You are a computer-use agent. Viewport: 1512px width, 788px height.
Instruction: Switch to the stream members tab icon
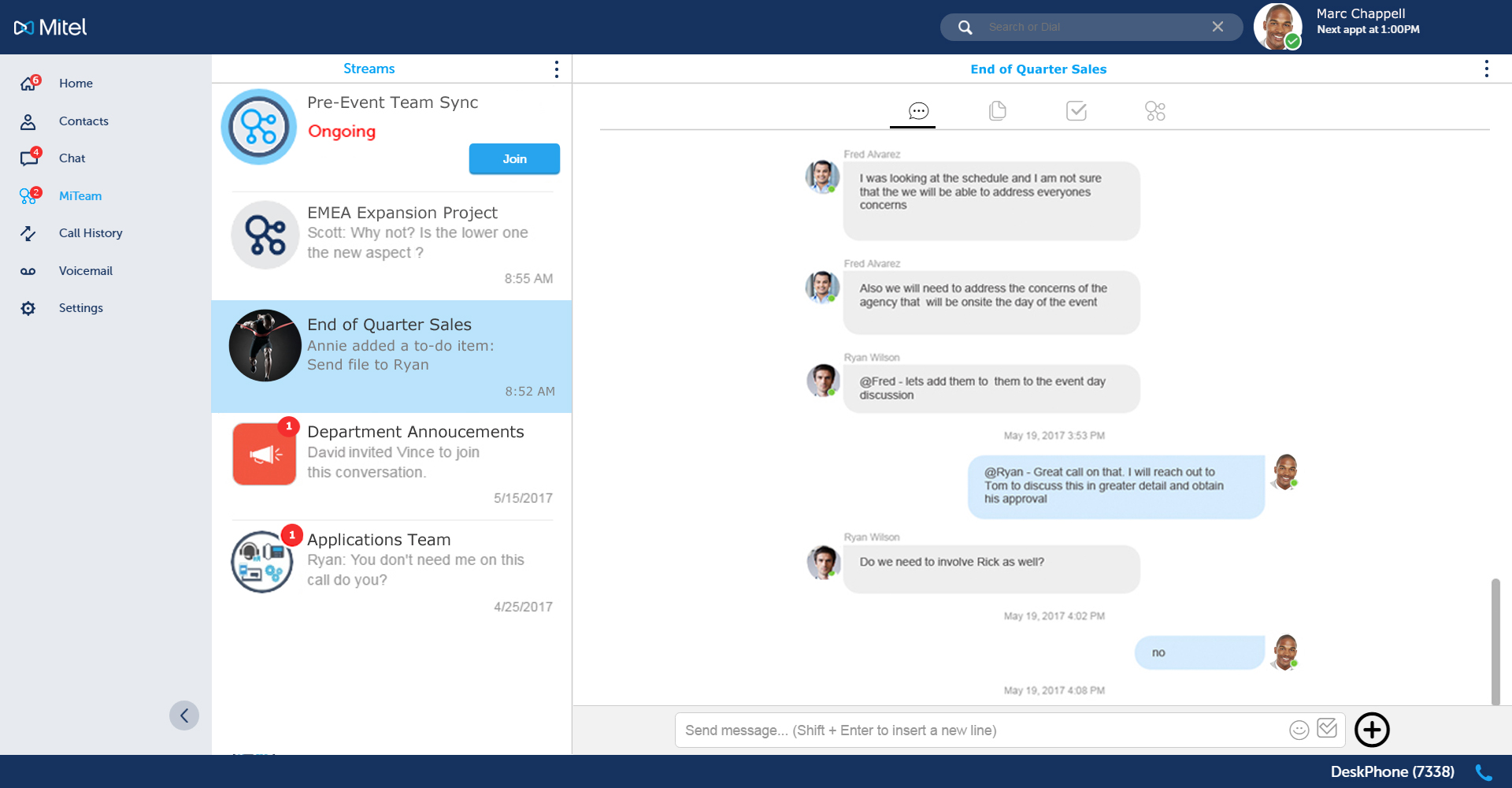(1154, 111)
